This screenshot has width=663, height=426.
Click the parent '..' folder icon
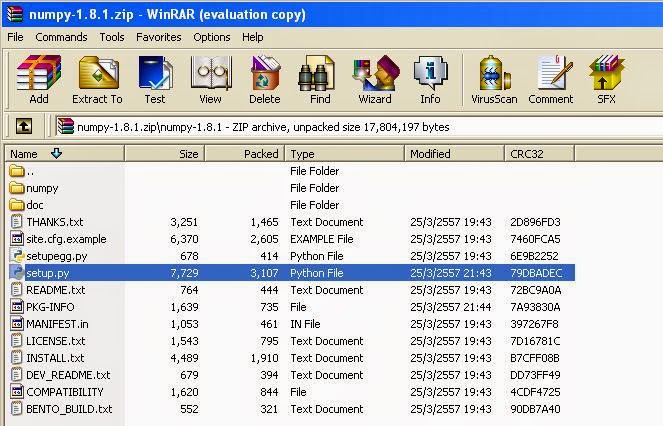click(16, 171)
